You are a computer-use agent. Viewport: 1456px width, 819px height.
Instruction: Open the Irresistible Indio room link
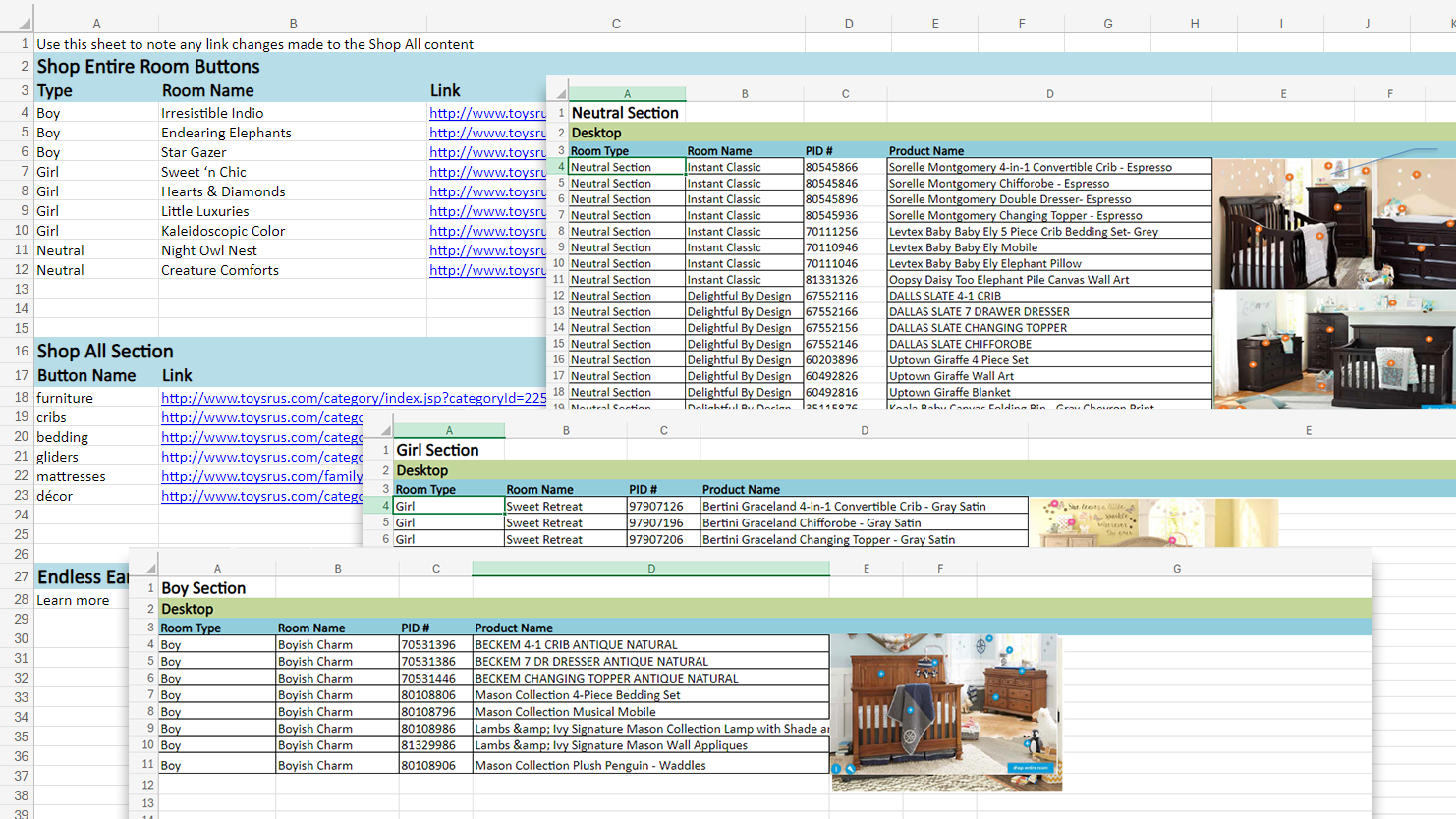click(487, 113)
